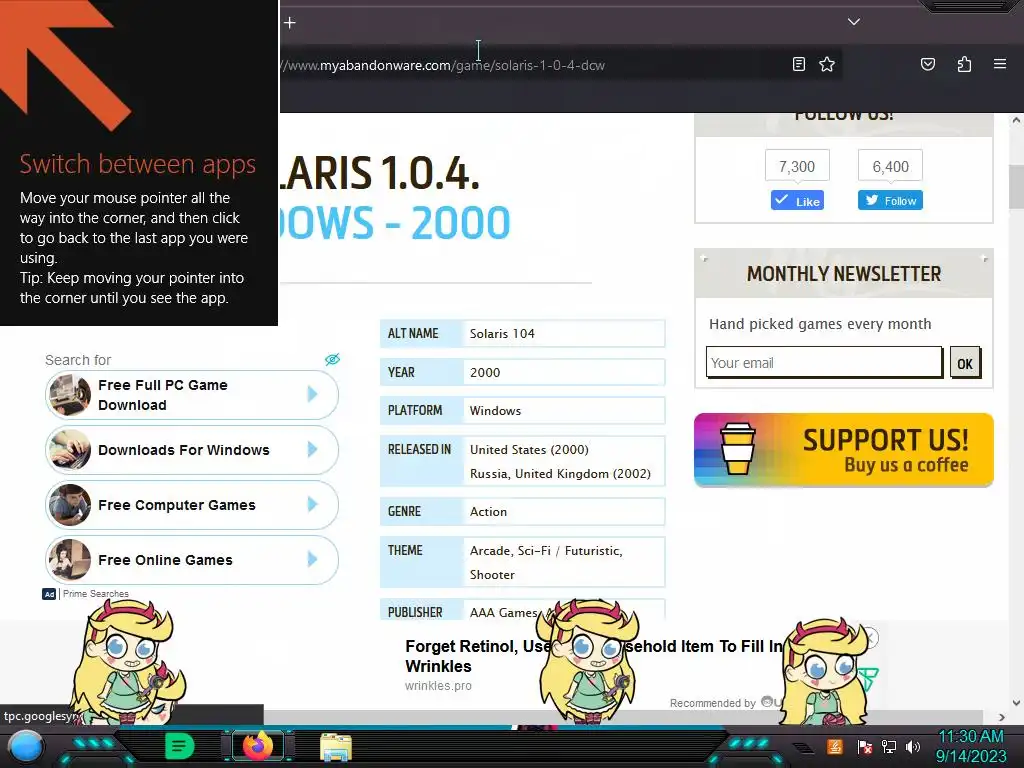The width and height of the screenshot is (1024, 768).
Task: Click the Sci-Fi / Futuristic theme link
Action: (568, 551)
